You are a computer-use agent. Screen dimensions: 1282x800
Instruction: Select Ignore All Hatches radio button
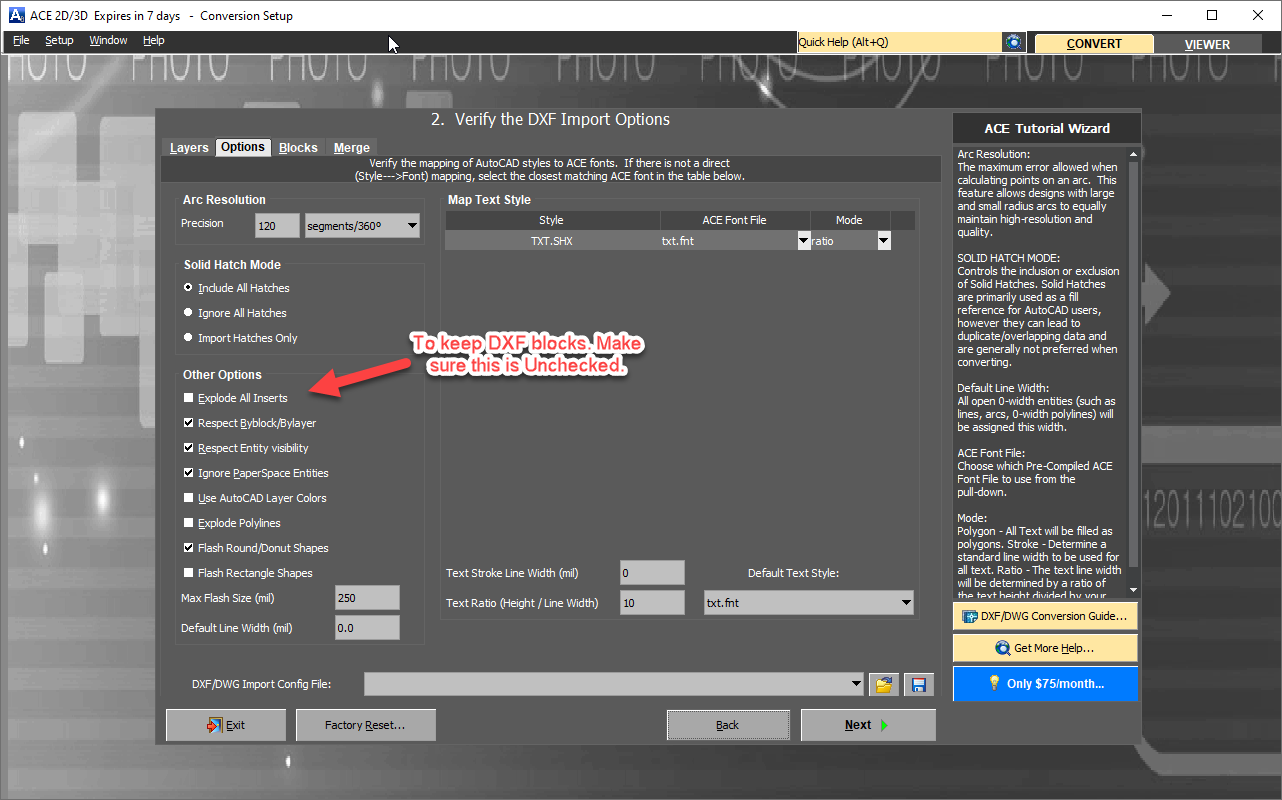point(188,313)
